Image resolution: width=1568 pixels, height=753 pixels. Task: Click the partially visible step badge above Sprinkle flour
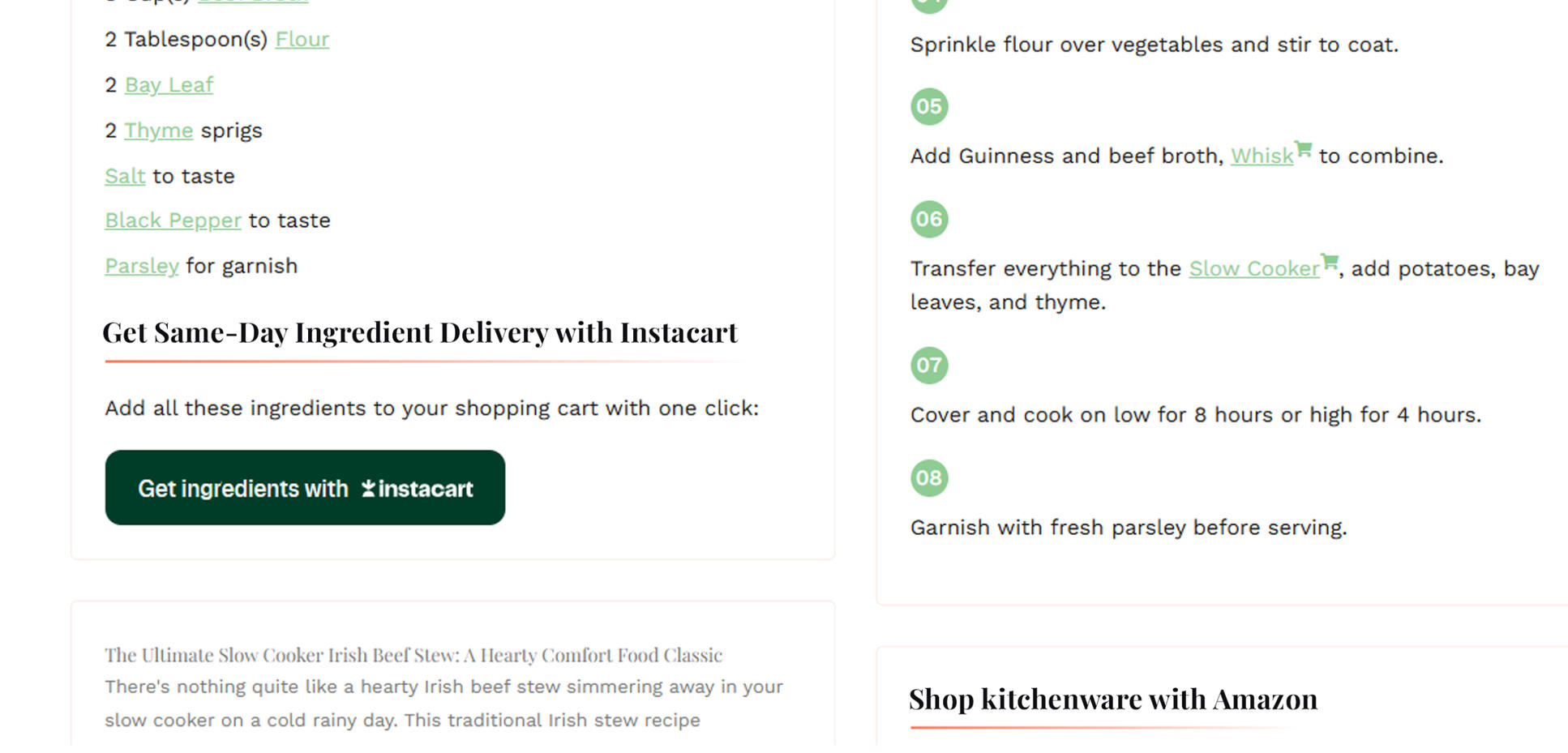pos(929,4)
